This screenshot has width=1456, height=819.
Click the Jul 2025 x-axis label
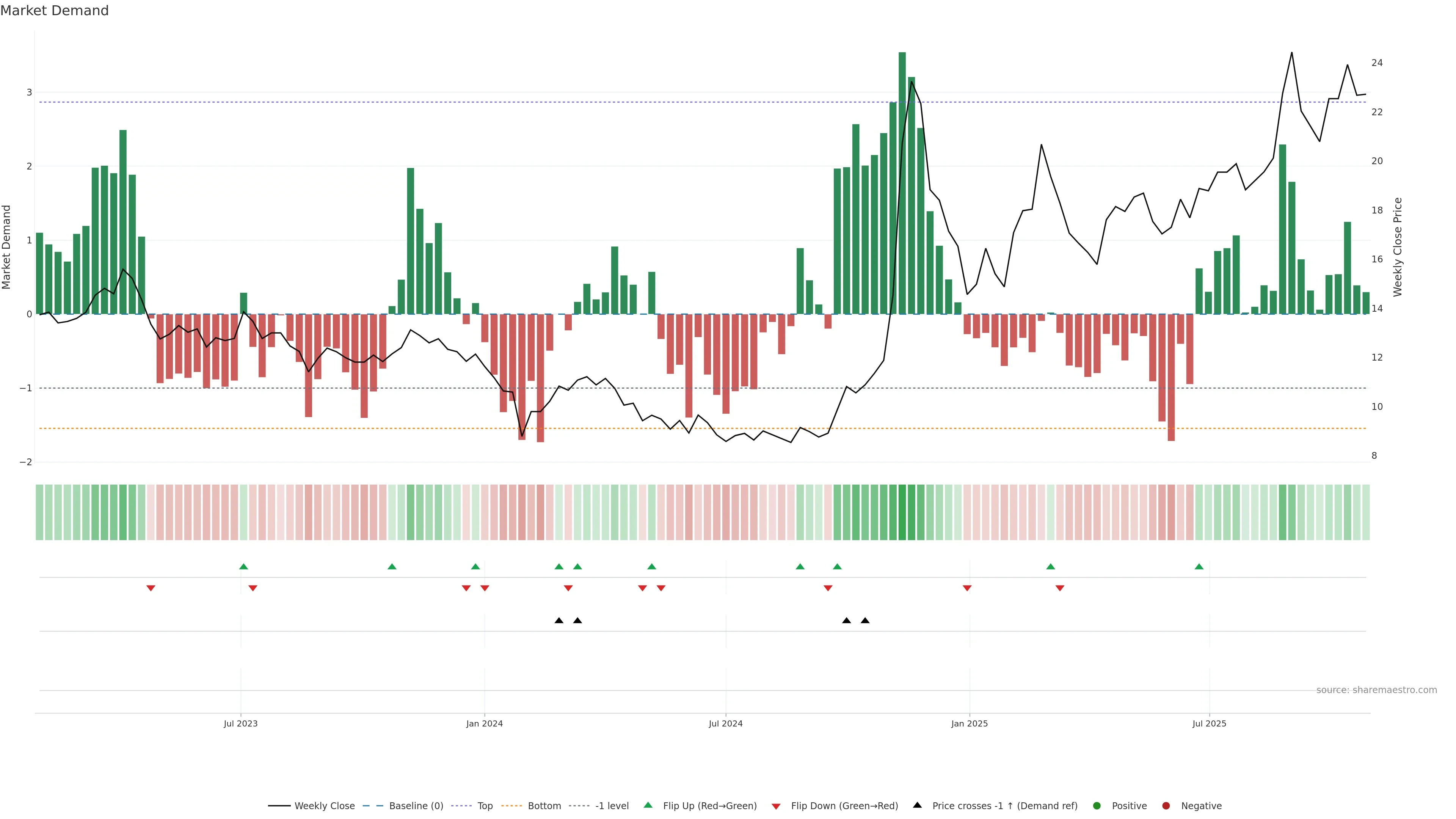click(x=1209, y=723)
